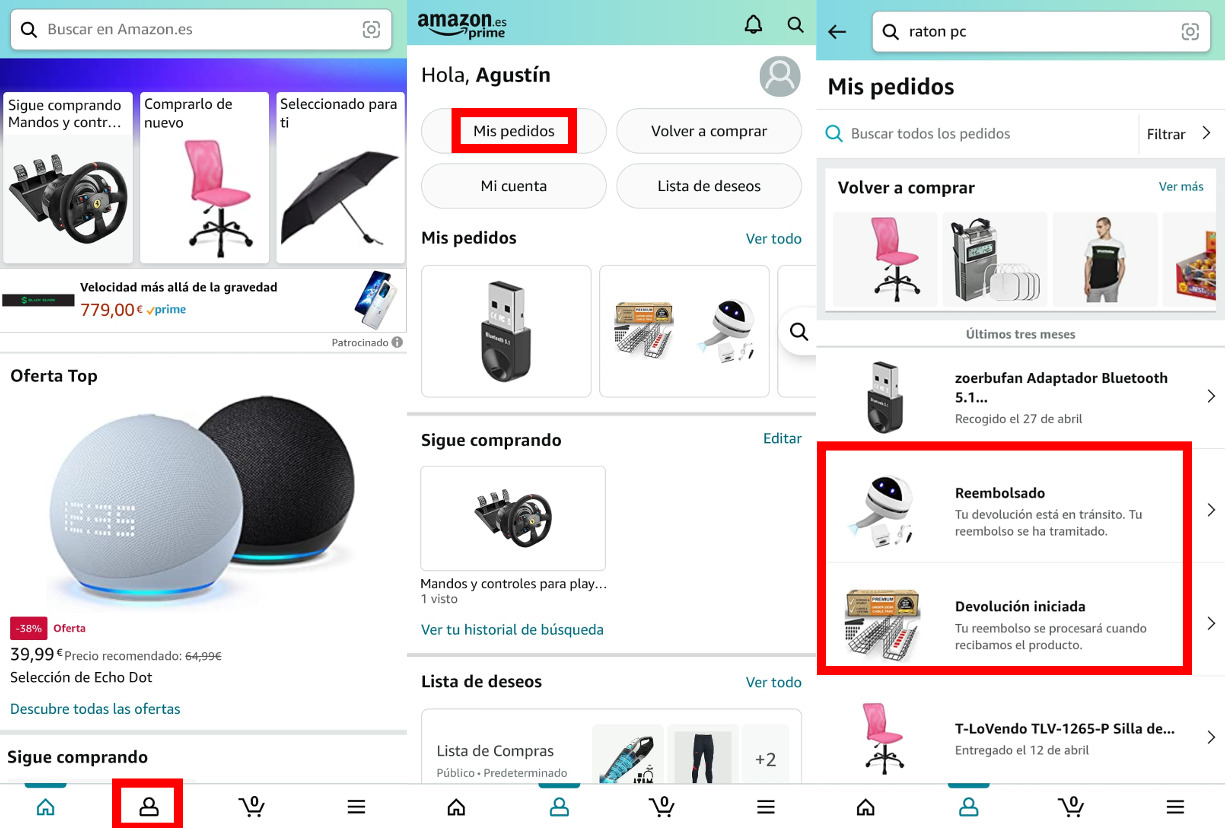Tap the home icon in the navigation bar
Screen dimensions: 1227x828
click(45, 806)
